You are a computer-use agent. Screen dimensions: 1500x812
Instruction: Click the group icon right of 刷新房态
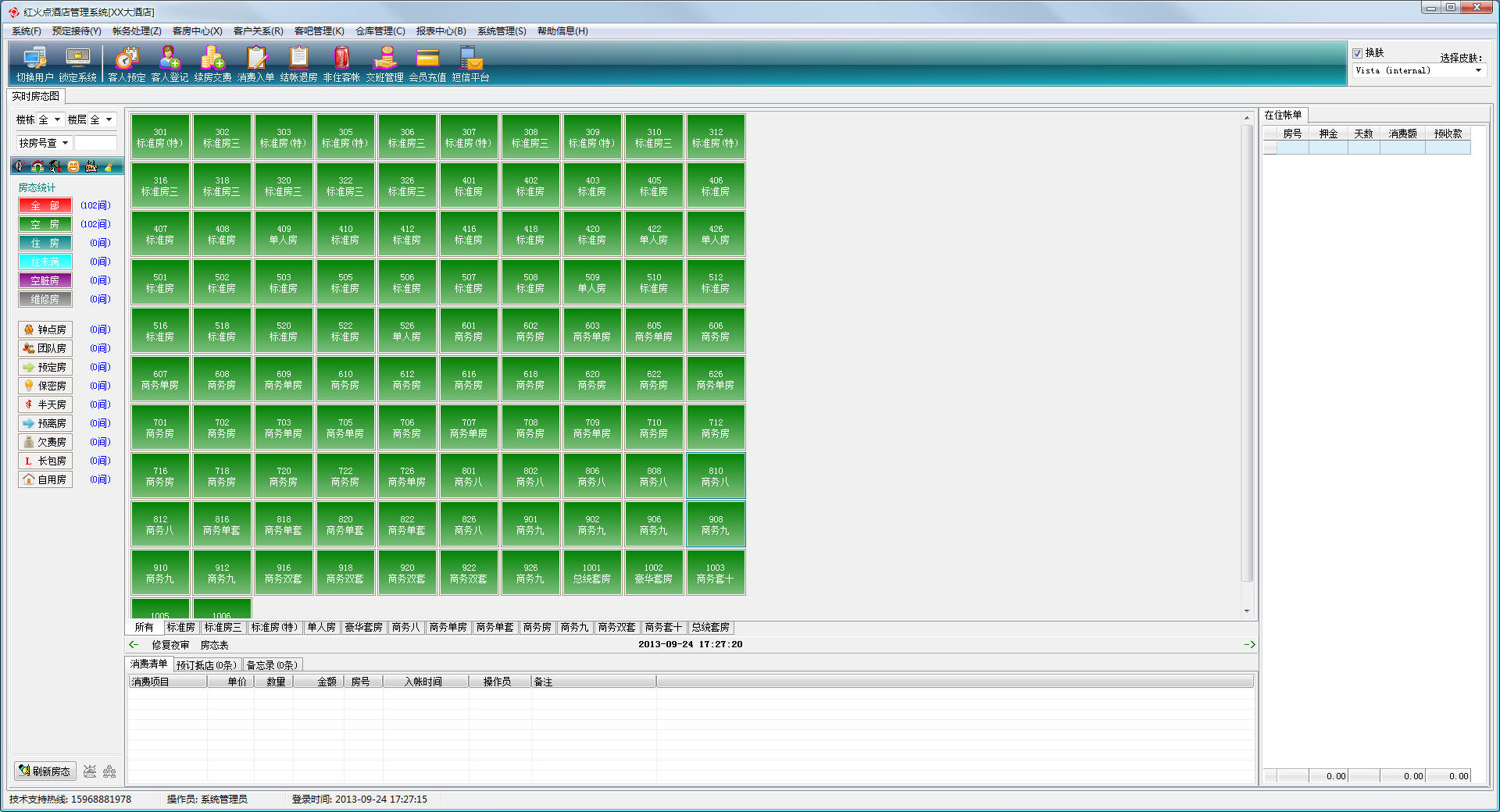109,771
